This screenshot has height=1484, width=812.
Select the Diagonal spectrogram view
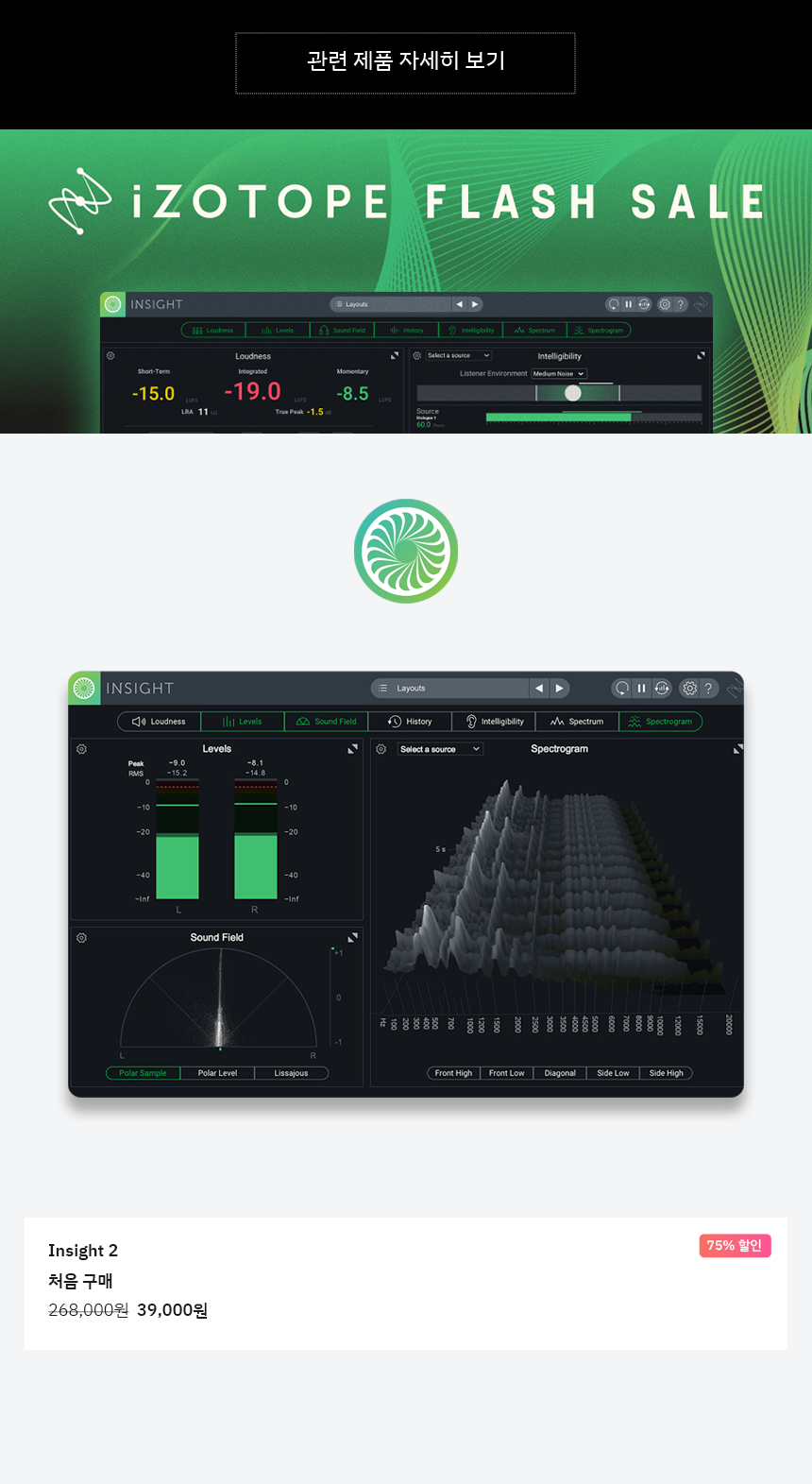[x=560, y=1073]
